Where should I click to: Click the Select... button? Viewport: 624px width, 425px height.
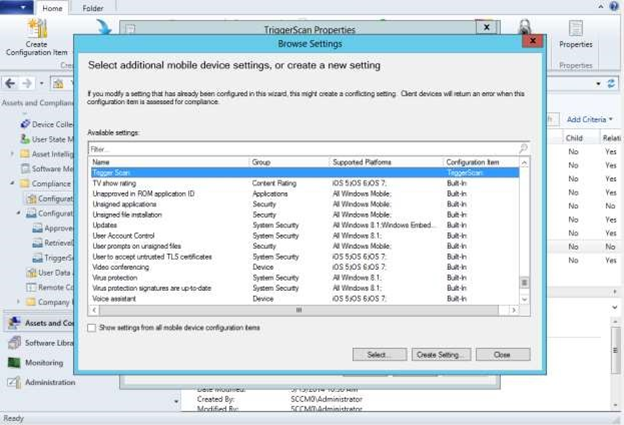click(x=379, y=354)
